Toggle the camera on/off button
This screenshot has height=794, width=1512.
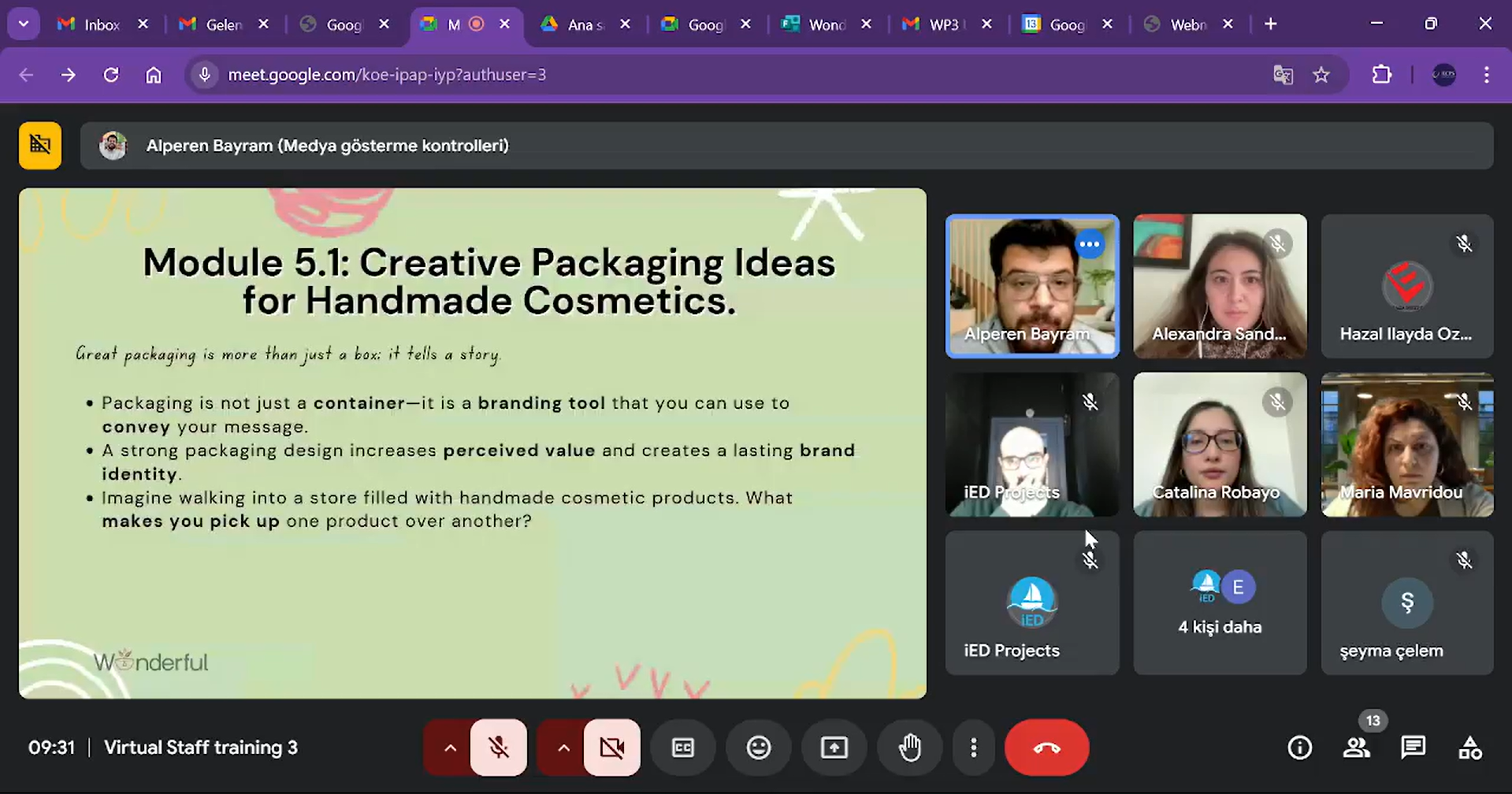(611, 748)
